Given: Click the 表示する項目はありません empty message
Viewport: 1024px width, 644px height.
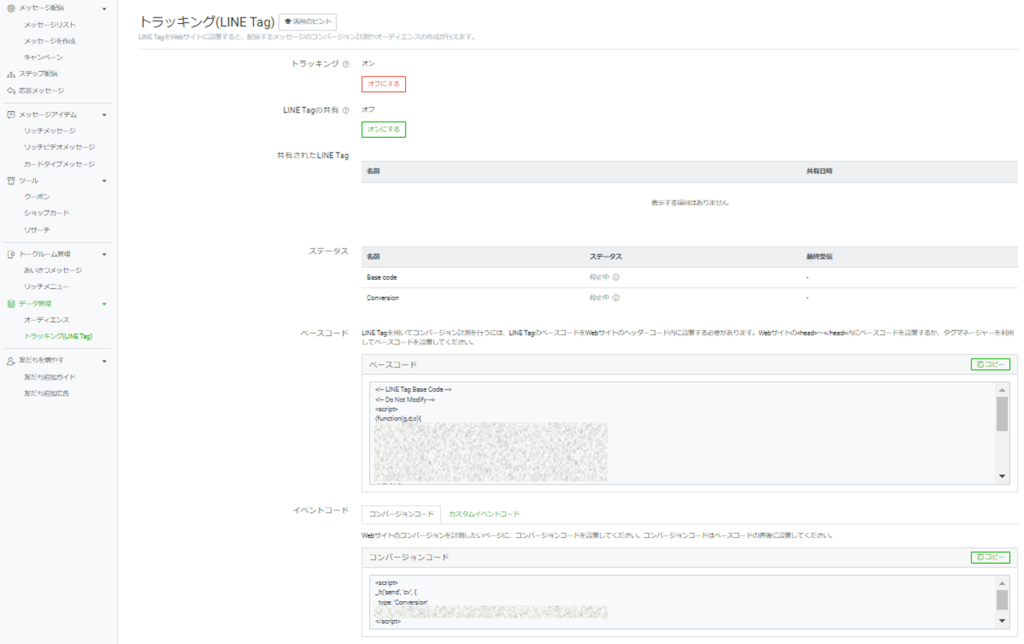Looking at the screenshot, I should [x=690, y=203].
